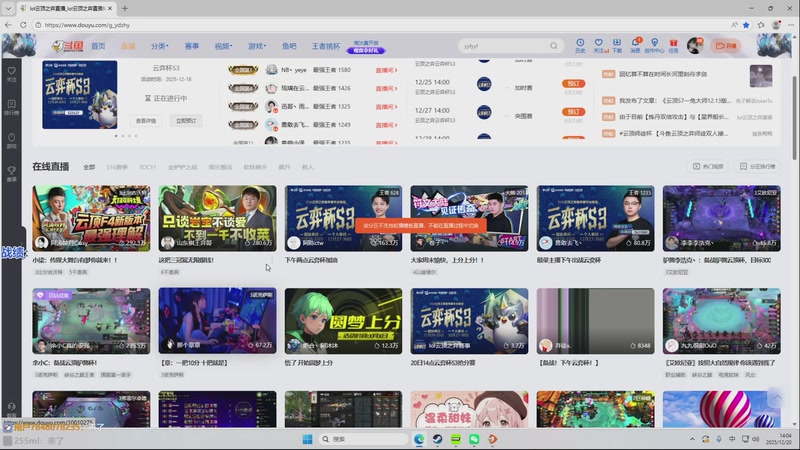Open the post starting 我发布了文章

(675, 101)
